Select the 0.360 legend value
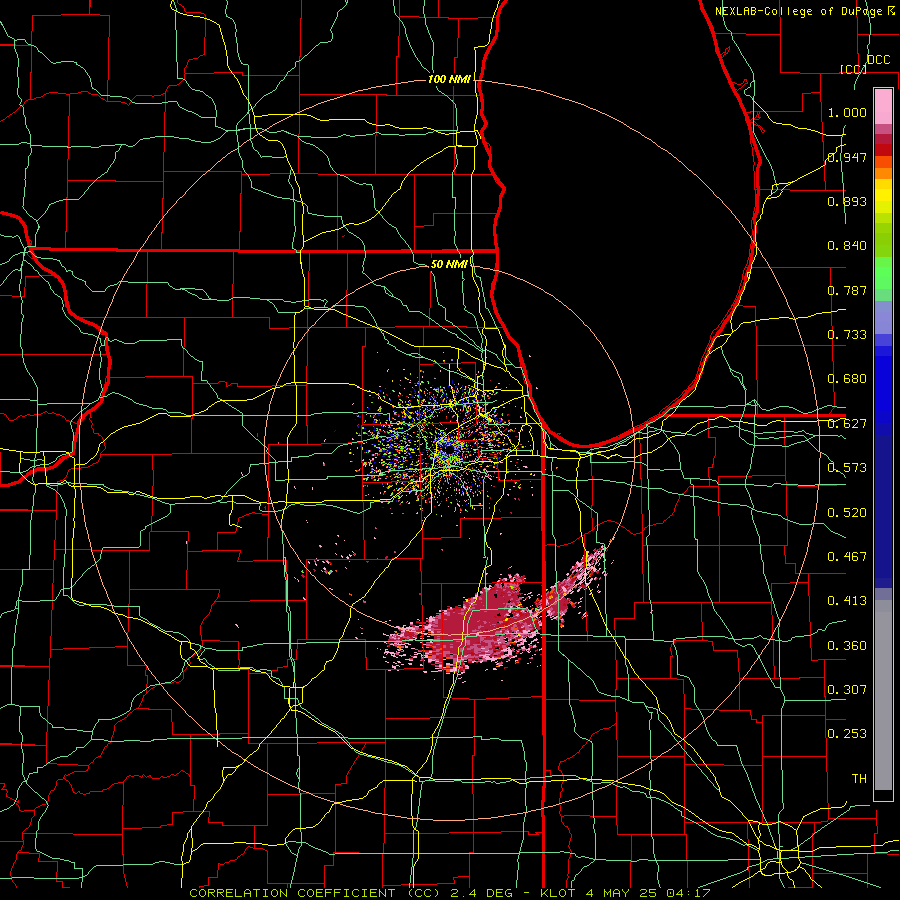900x900 pixels. [847, 646]
